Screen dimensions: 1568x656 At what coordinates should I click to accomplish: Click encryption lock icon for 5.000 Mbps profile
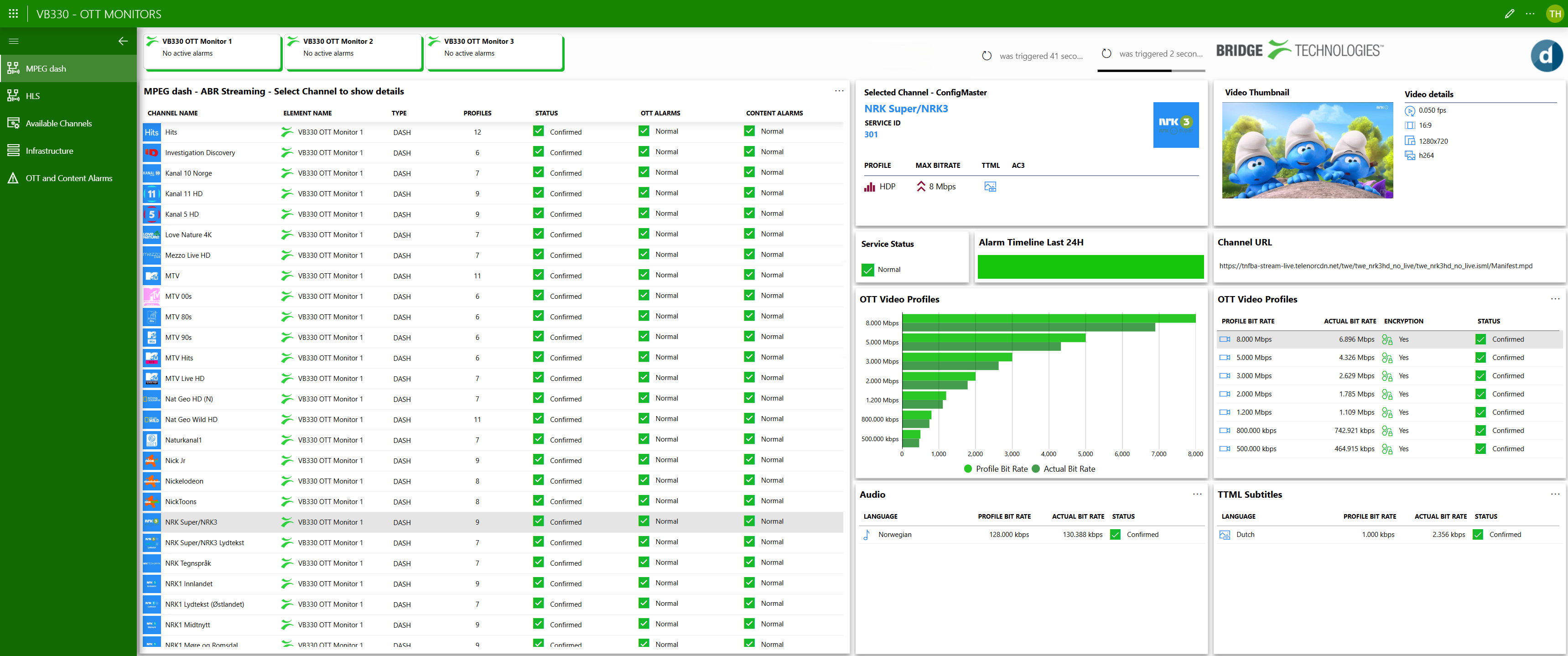coord(1386,358)
